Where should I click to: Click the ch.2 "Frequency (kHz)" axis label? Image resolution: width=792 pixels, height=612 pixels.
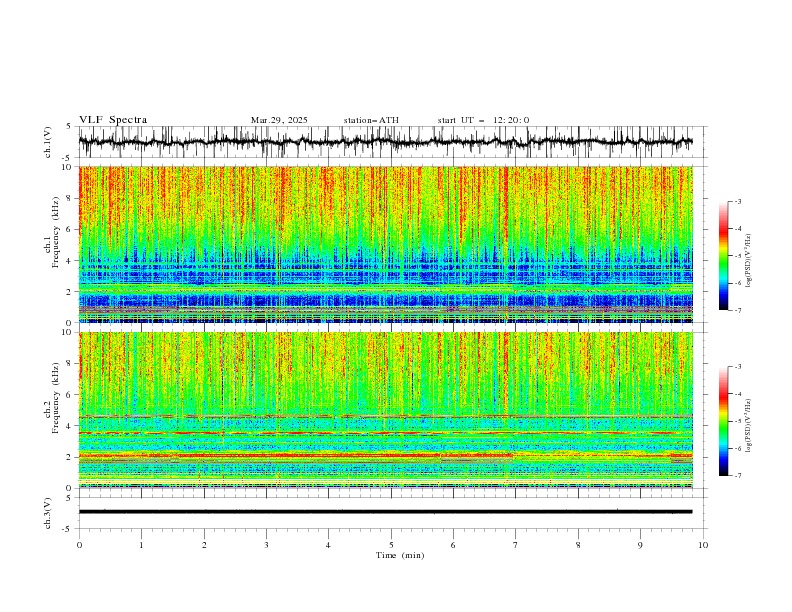56,397
